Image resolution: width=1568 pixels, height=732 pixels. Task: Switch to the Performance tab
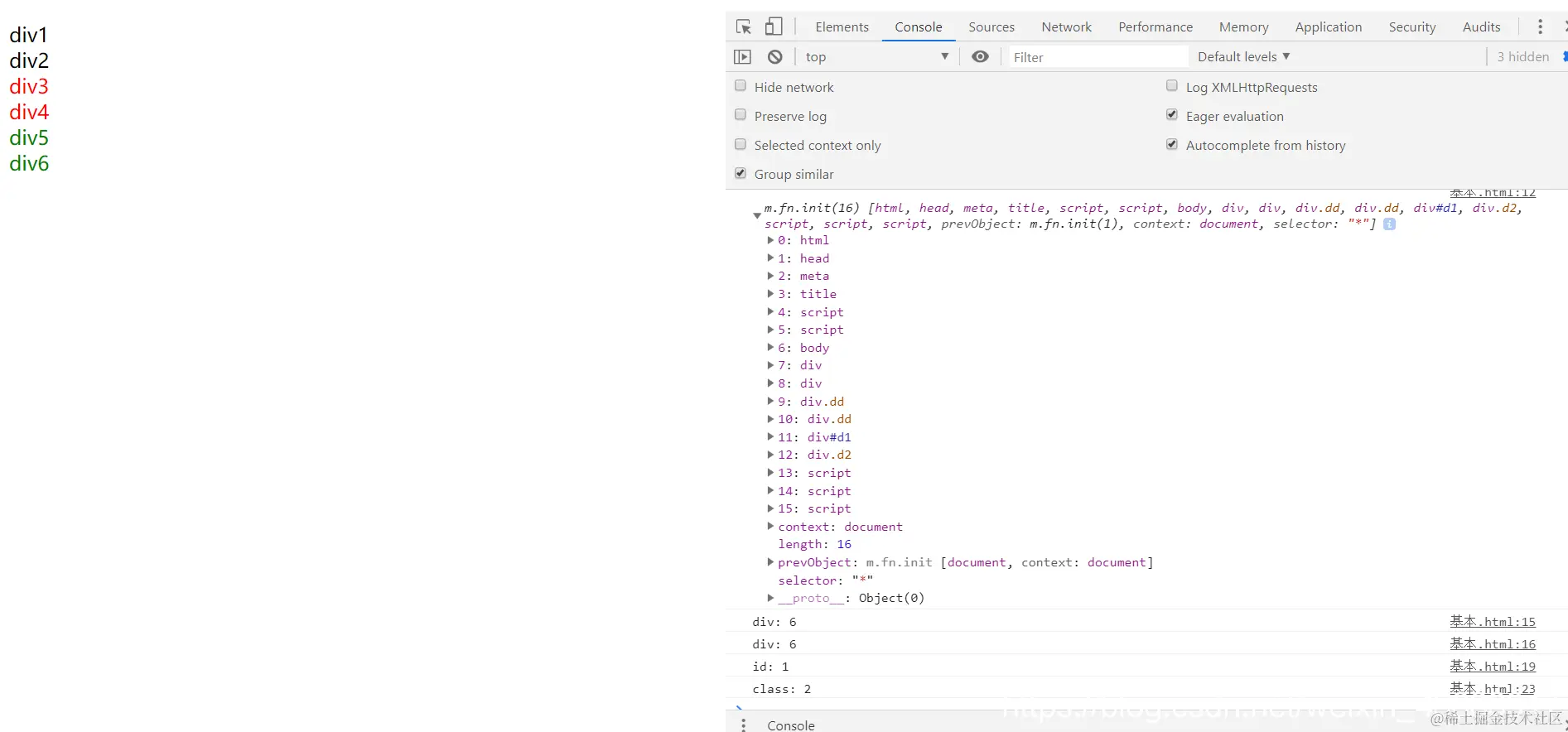[1155, 26]
